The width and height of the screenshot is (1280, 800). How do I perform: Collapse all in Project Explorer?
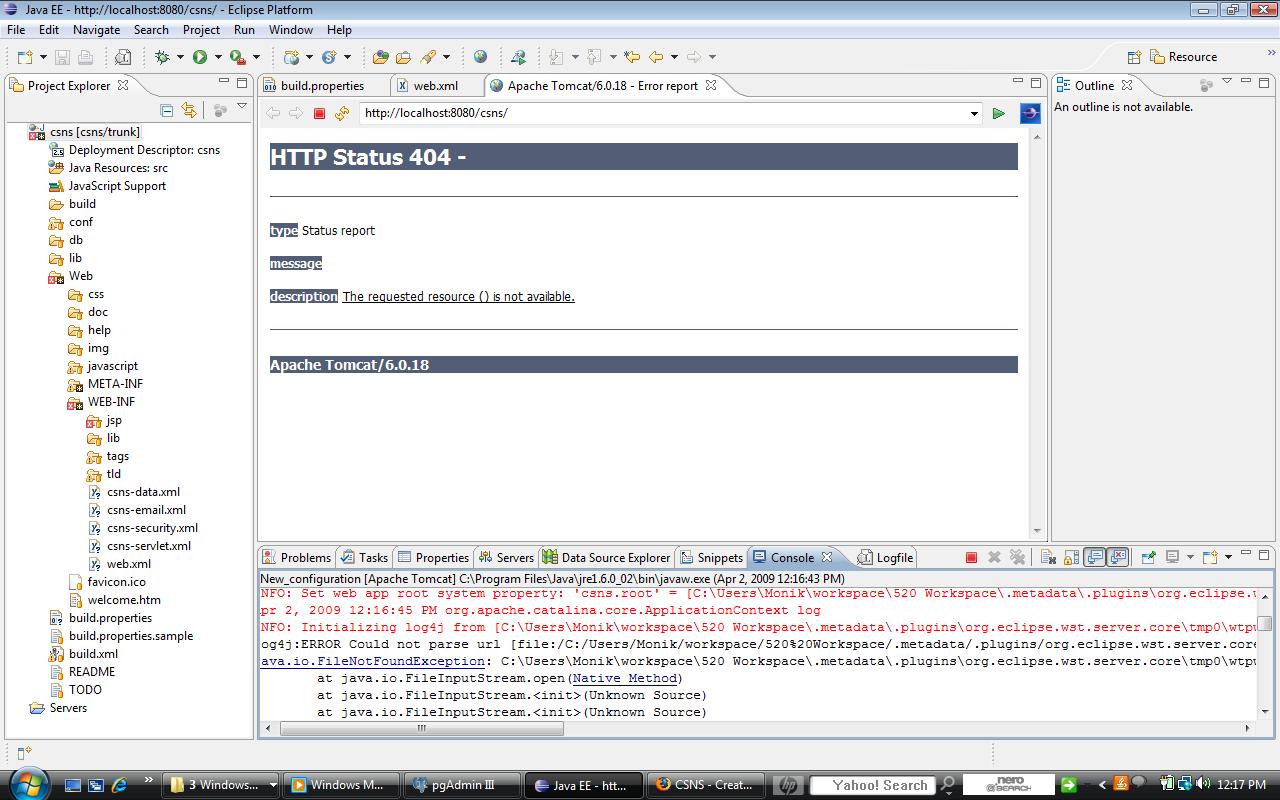coord(167,110)
